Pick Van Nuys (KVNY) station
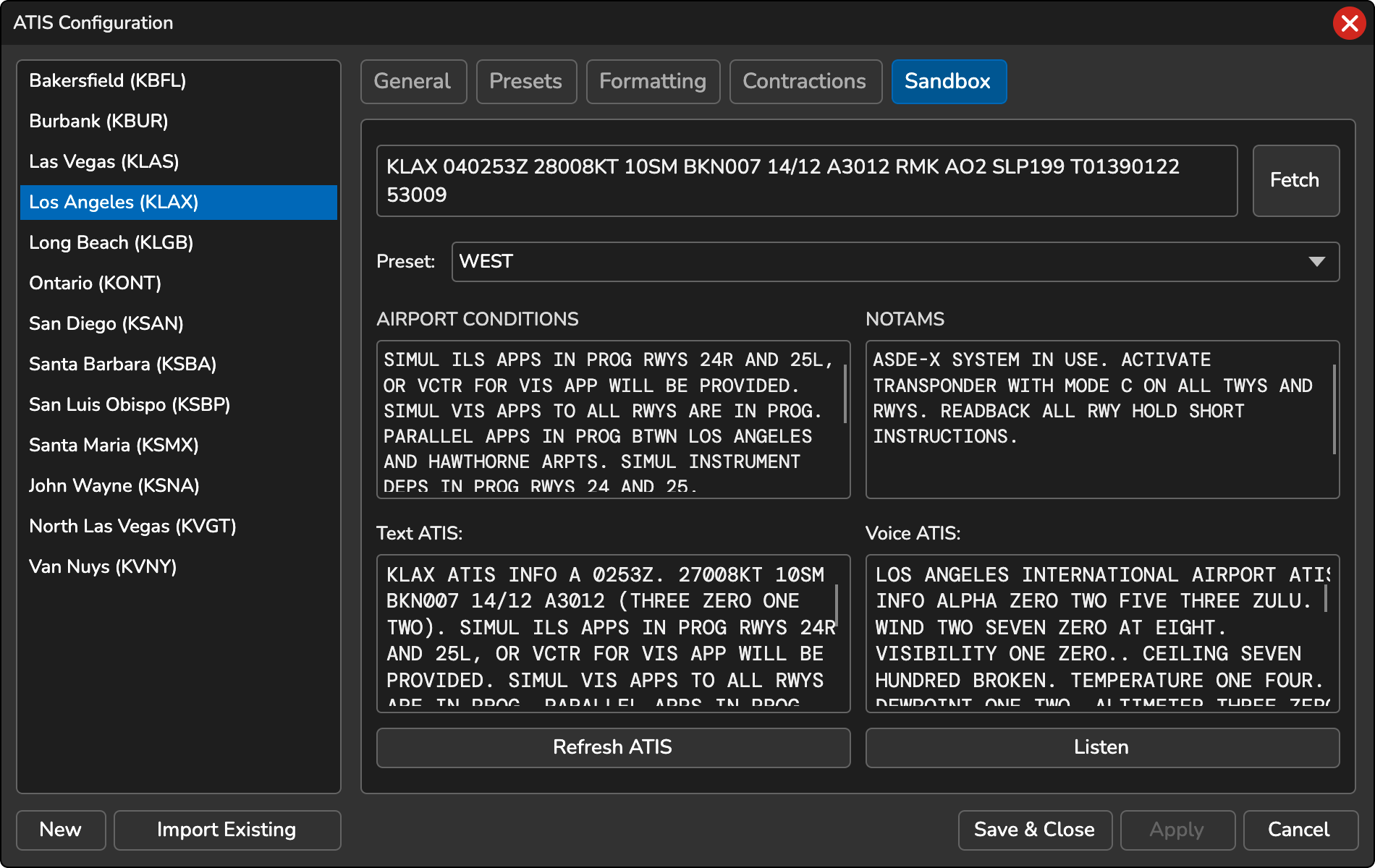This screenshot has height=868, width=1375. tap(103, 566)
